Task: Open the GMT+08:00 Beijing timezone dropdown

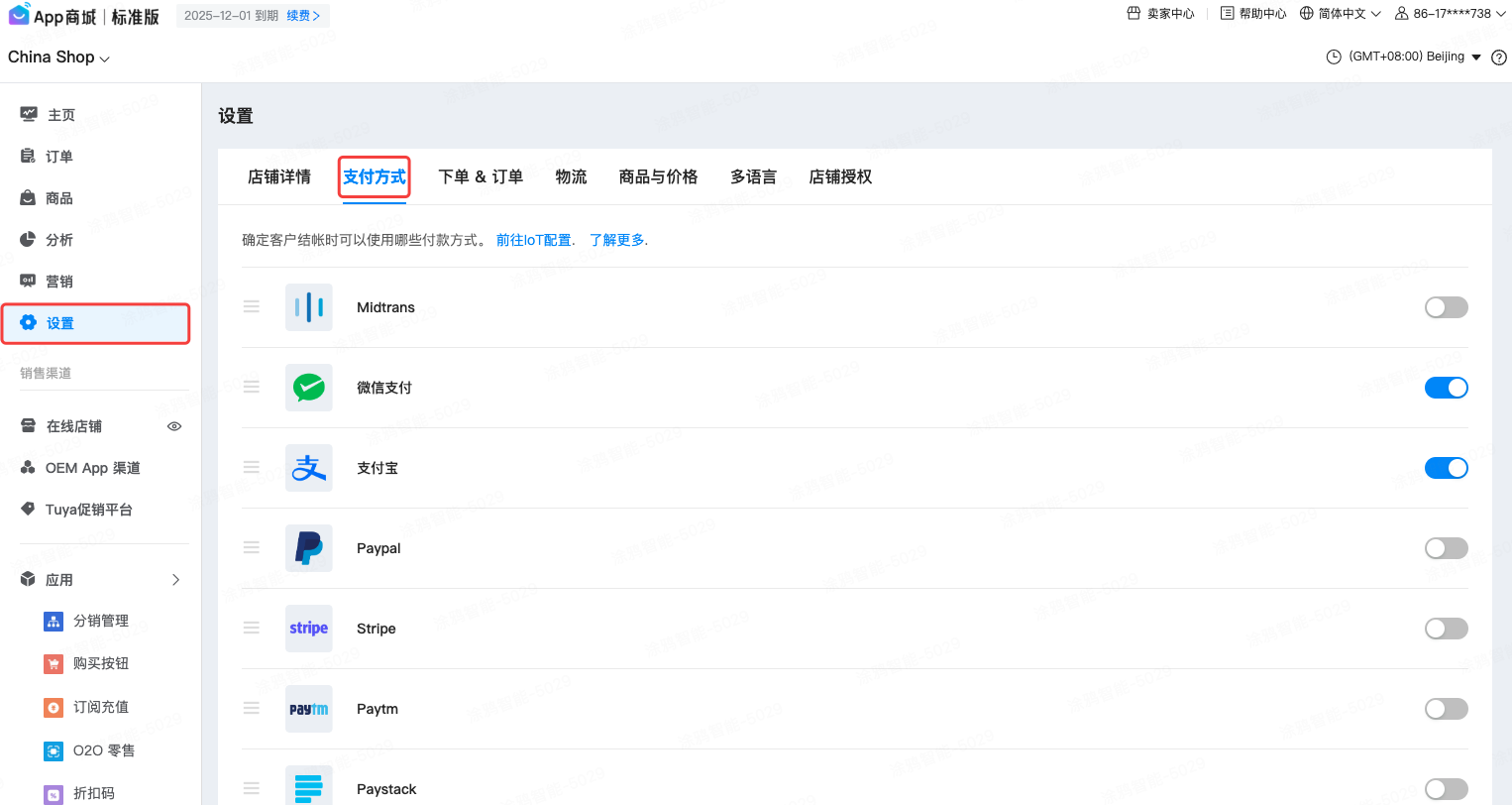Action: tap(1404, 57)
